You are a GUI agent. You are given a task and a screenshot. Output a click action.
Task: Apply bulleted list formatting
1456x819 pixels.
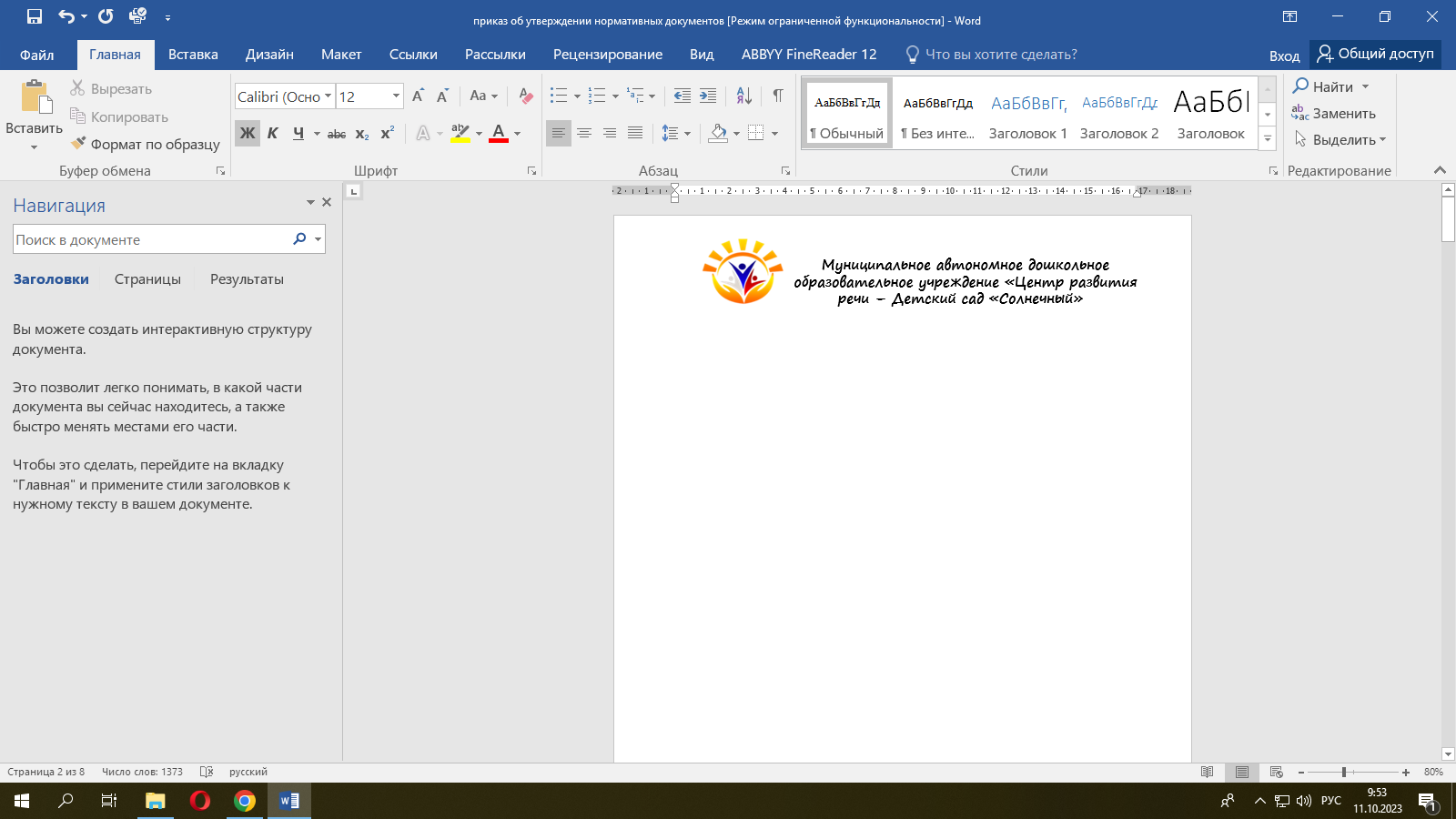(x=559, y=96)
